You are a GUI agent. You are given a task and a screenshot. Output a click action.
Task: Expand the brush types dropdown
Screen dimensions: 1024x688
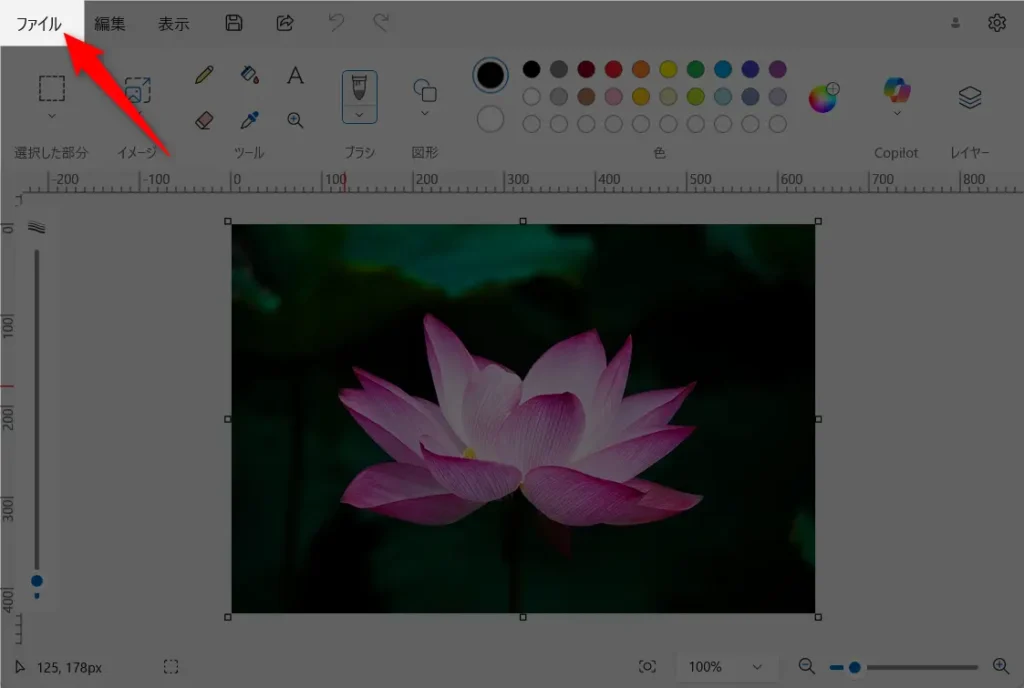359,115
